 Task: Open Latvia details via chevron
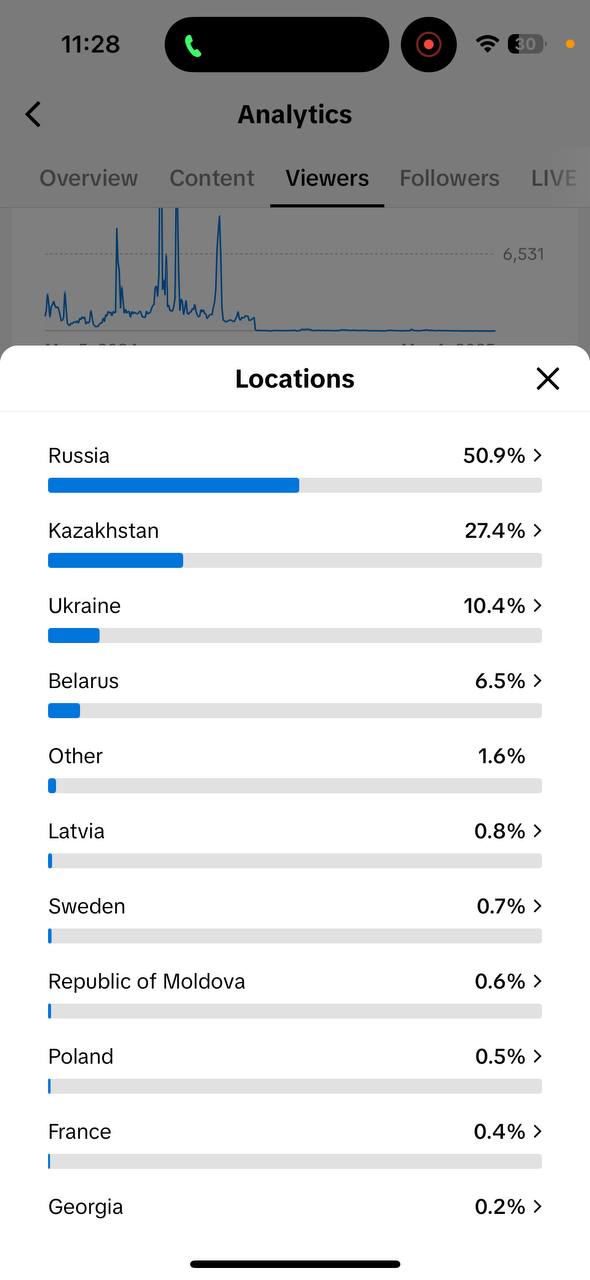point(538,830)
